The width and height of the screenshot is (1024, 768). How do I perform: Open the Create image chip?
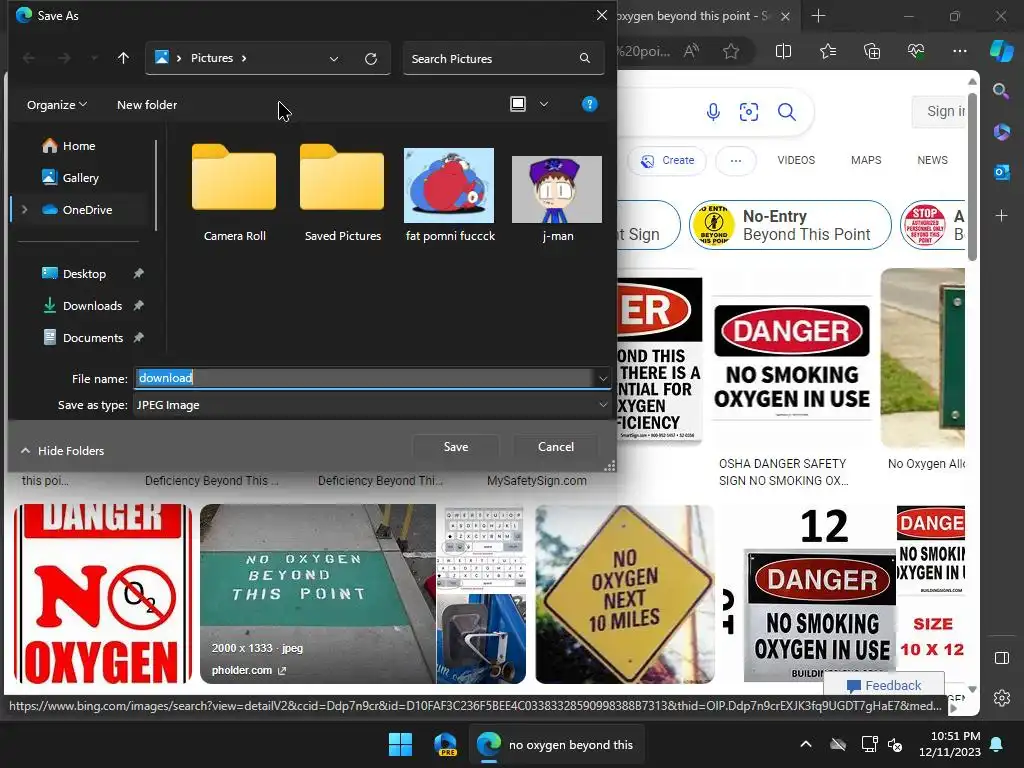tap(667, 161)
